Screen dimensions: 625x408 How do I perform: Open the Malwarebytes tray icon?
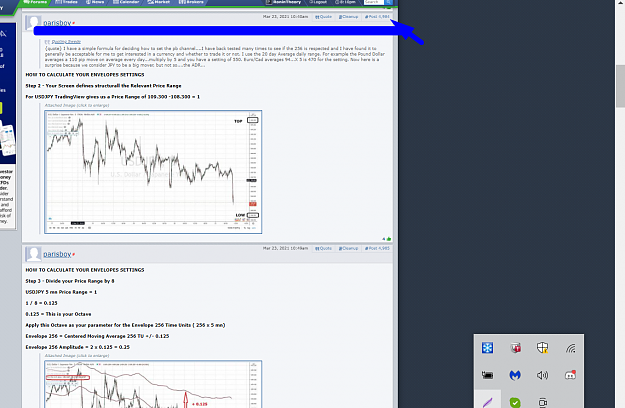coord(515,375)
